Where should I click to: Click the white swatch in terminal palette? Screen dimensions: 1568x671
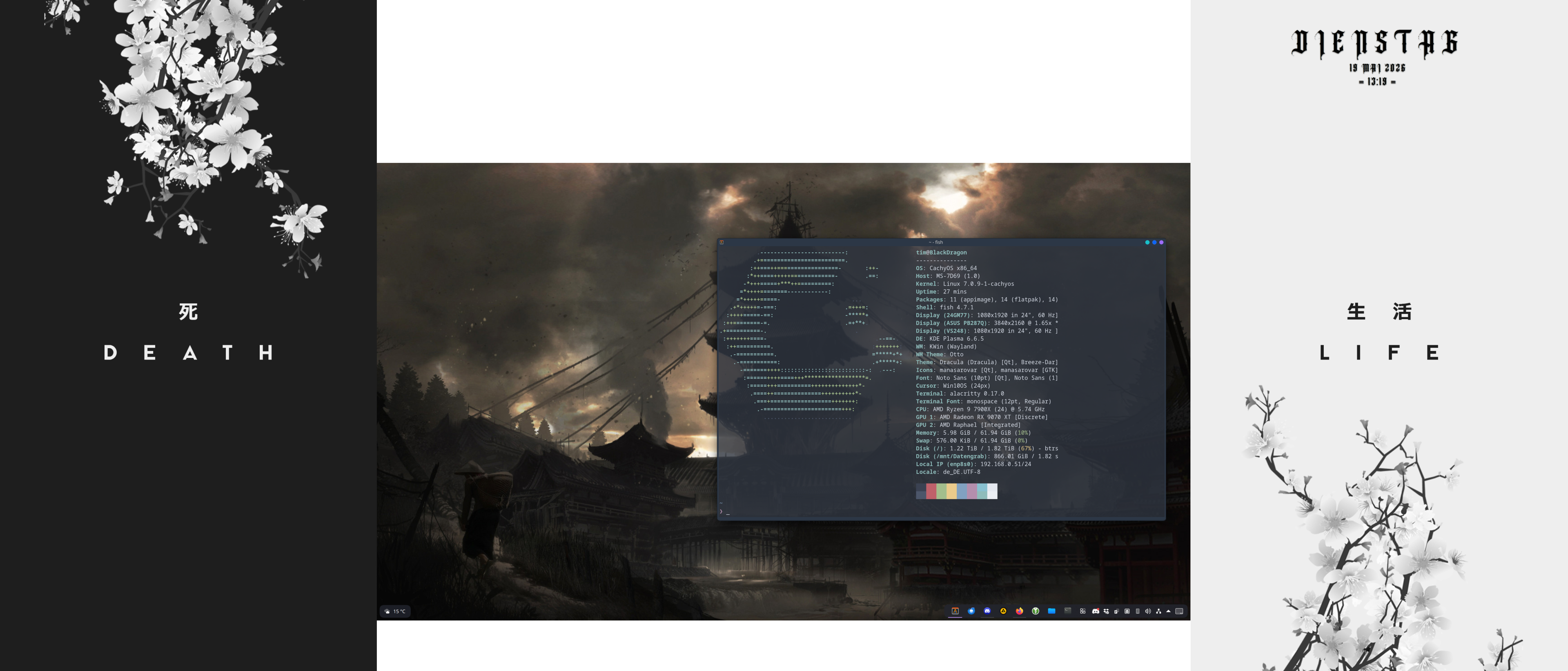click(x=992, y=491)
